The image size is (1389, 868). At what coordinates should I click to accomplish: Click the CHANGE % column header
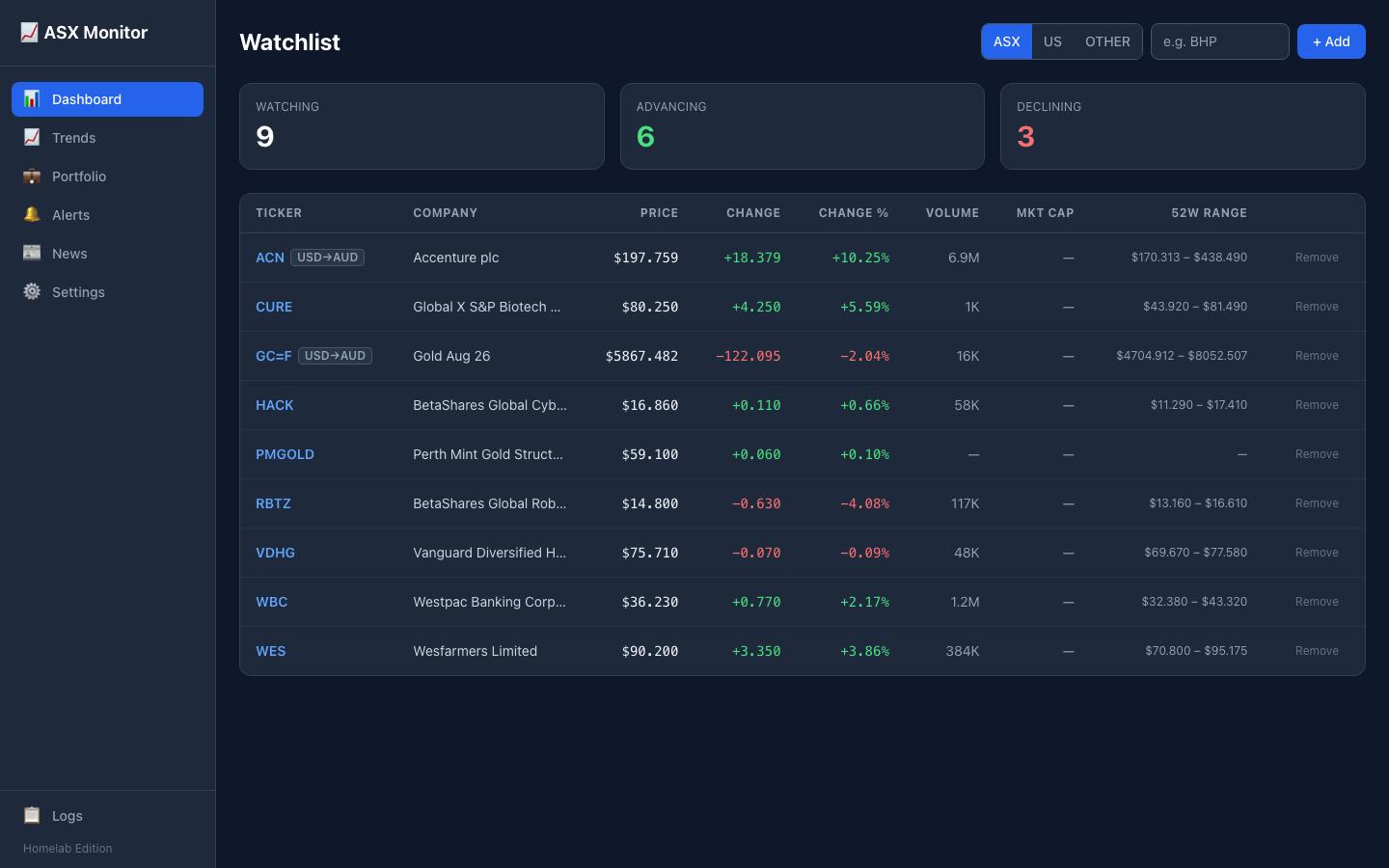(854, 213)
